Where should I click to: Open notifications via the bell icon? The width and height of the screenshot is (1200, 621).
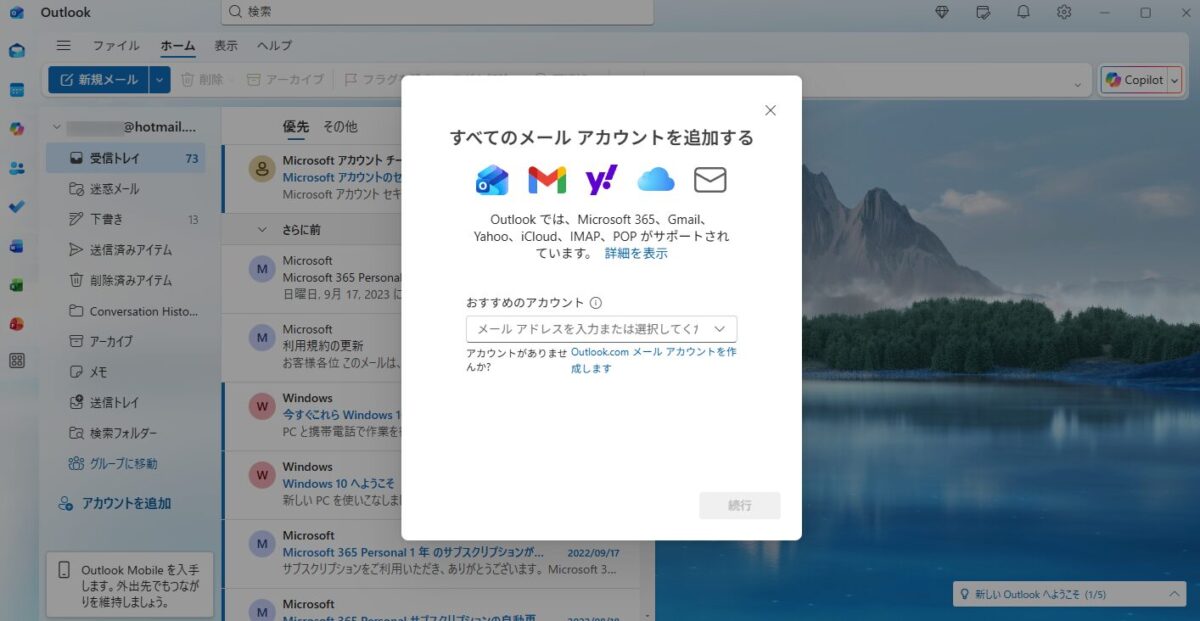1022,12
